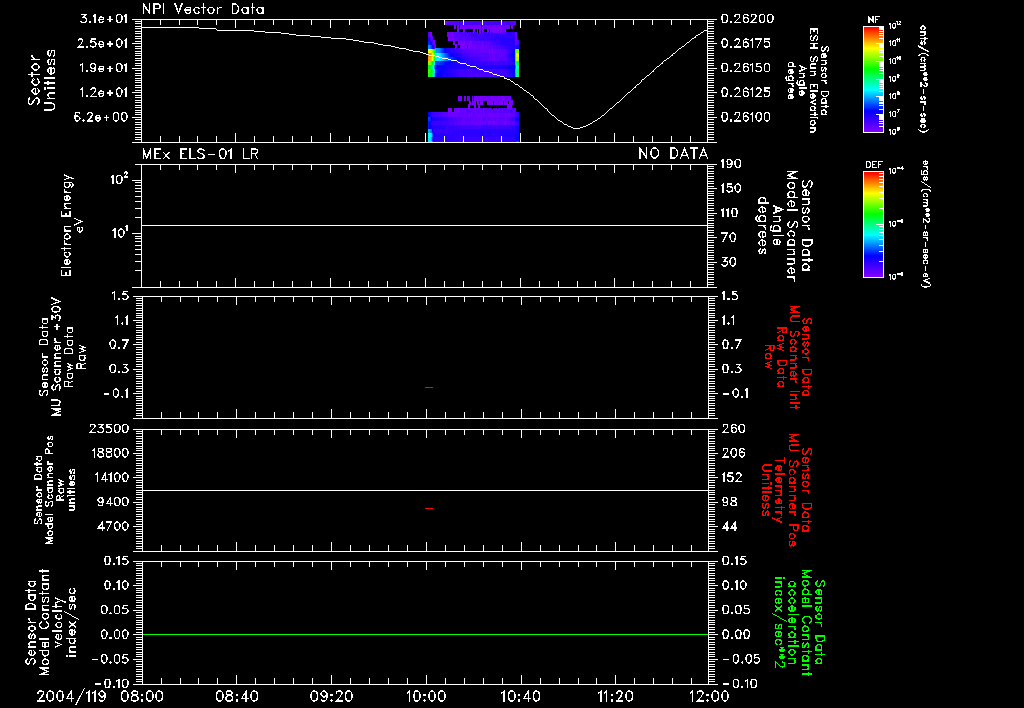Click the "44" telemetry tick label
1024x708 pixels.
coord(729,526)
